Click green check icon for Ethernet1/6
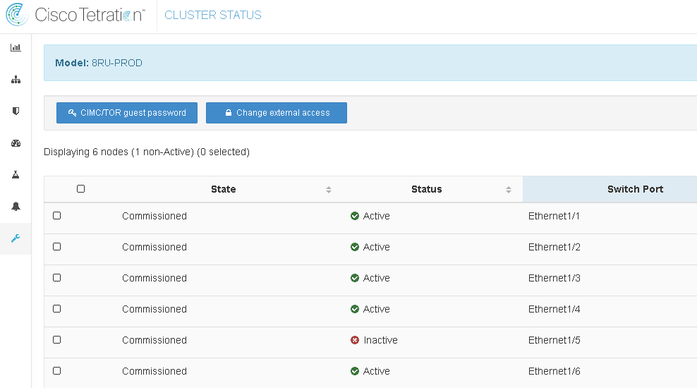This screenshot has width=697, height=388. 355,371
